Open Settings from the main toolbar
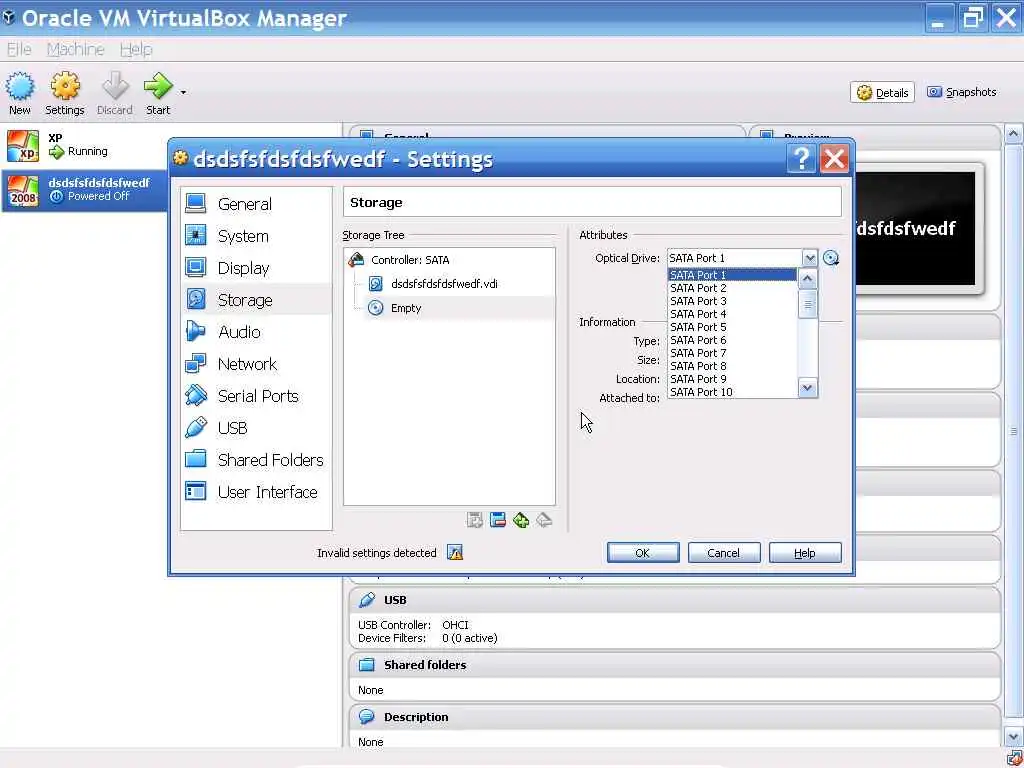The image size is (1024, 768). click(65, 95)
